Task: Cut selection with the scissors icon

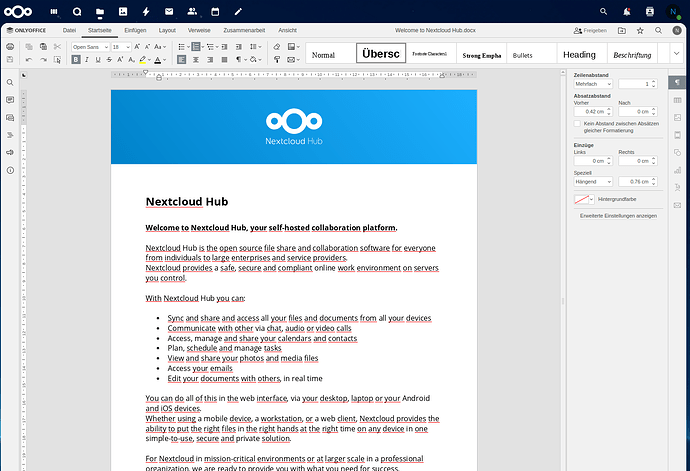Action: [x=57, y=47]
